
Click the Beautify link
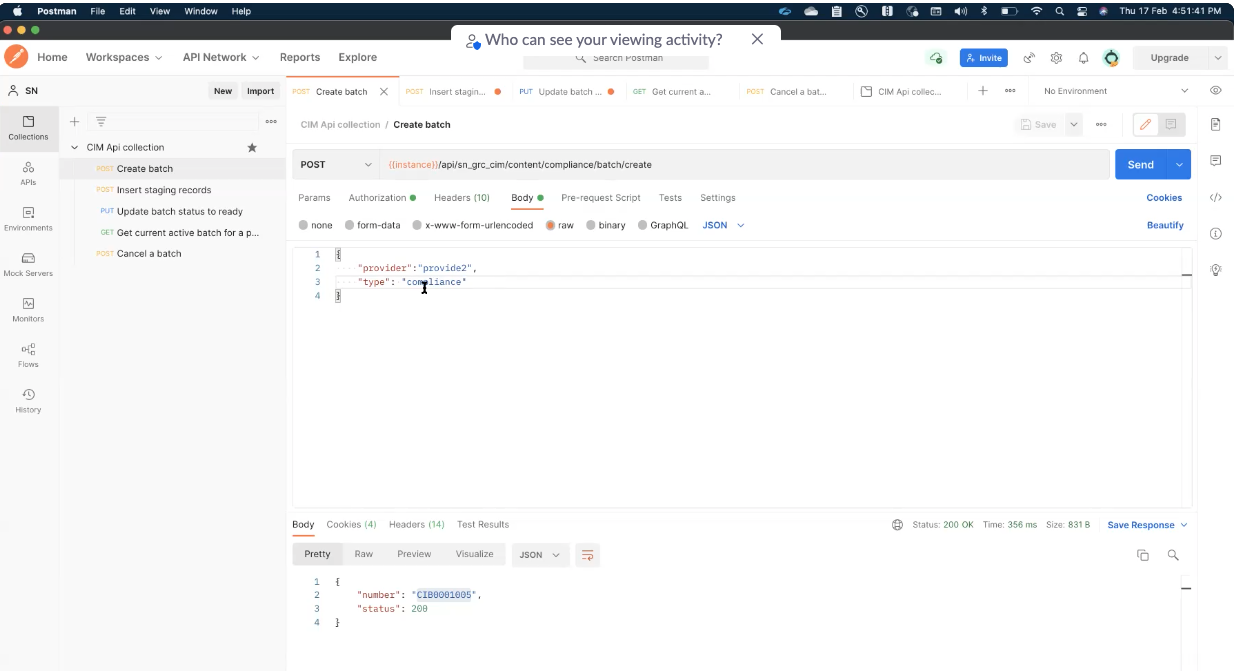pos(1165,225)
